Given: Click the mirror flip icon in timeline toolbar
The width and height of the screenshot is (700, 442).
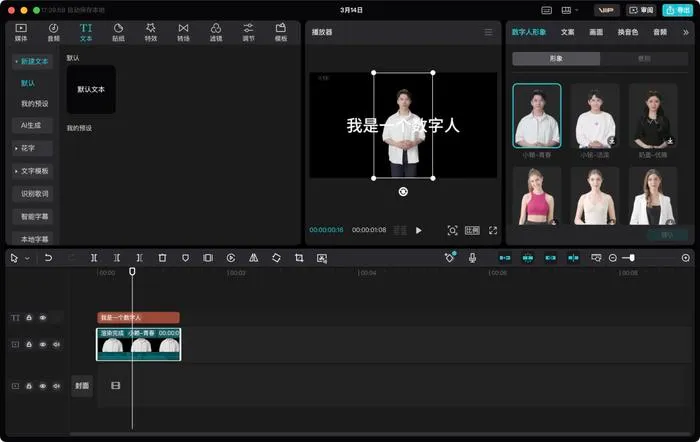Looking at the screenshot, I should [x=253, y=258].
